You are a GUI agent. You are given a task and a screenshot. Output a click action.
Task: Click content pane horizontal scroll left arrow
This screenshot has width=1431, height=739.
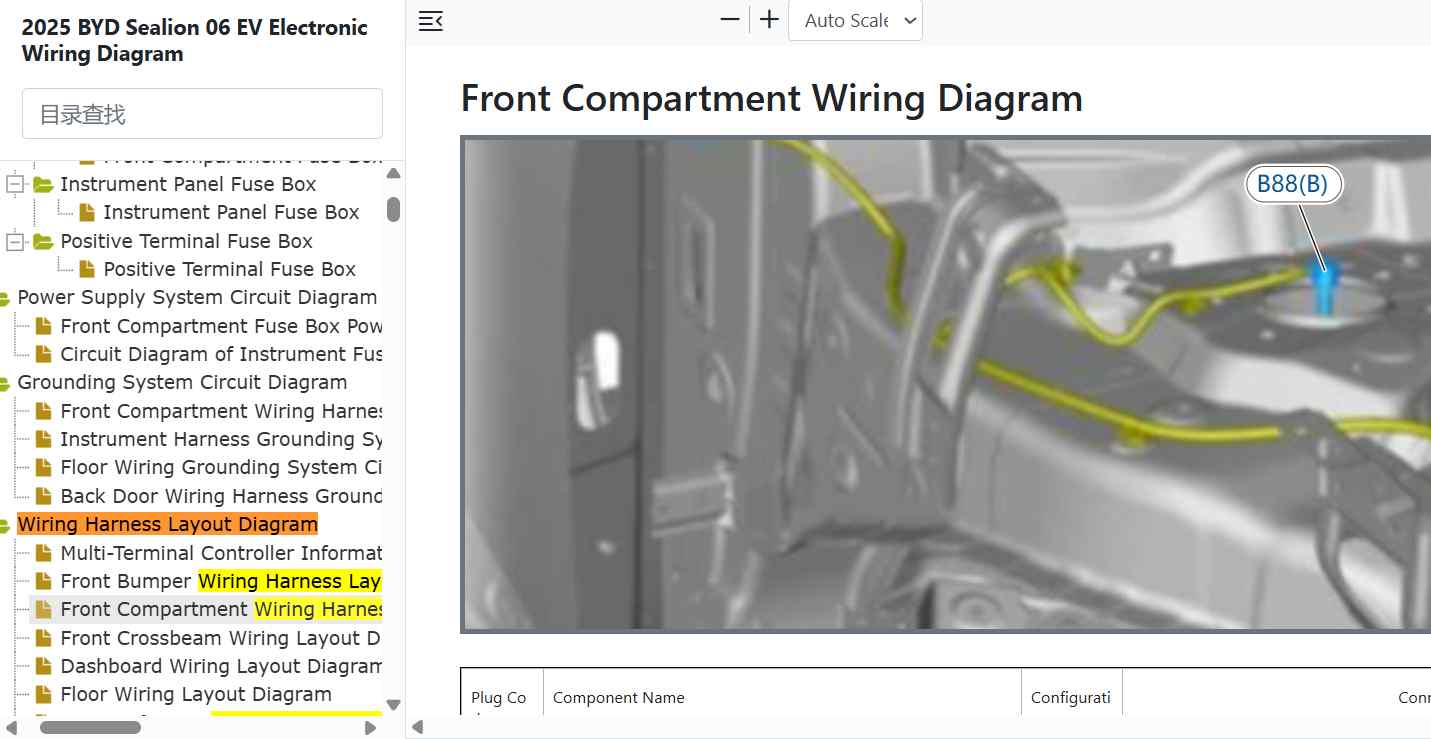(x=418, y=727)
